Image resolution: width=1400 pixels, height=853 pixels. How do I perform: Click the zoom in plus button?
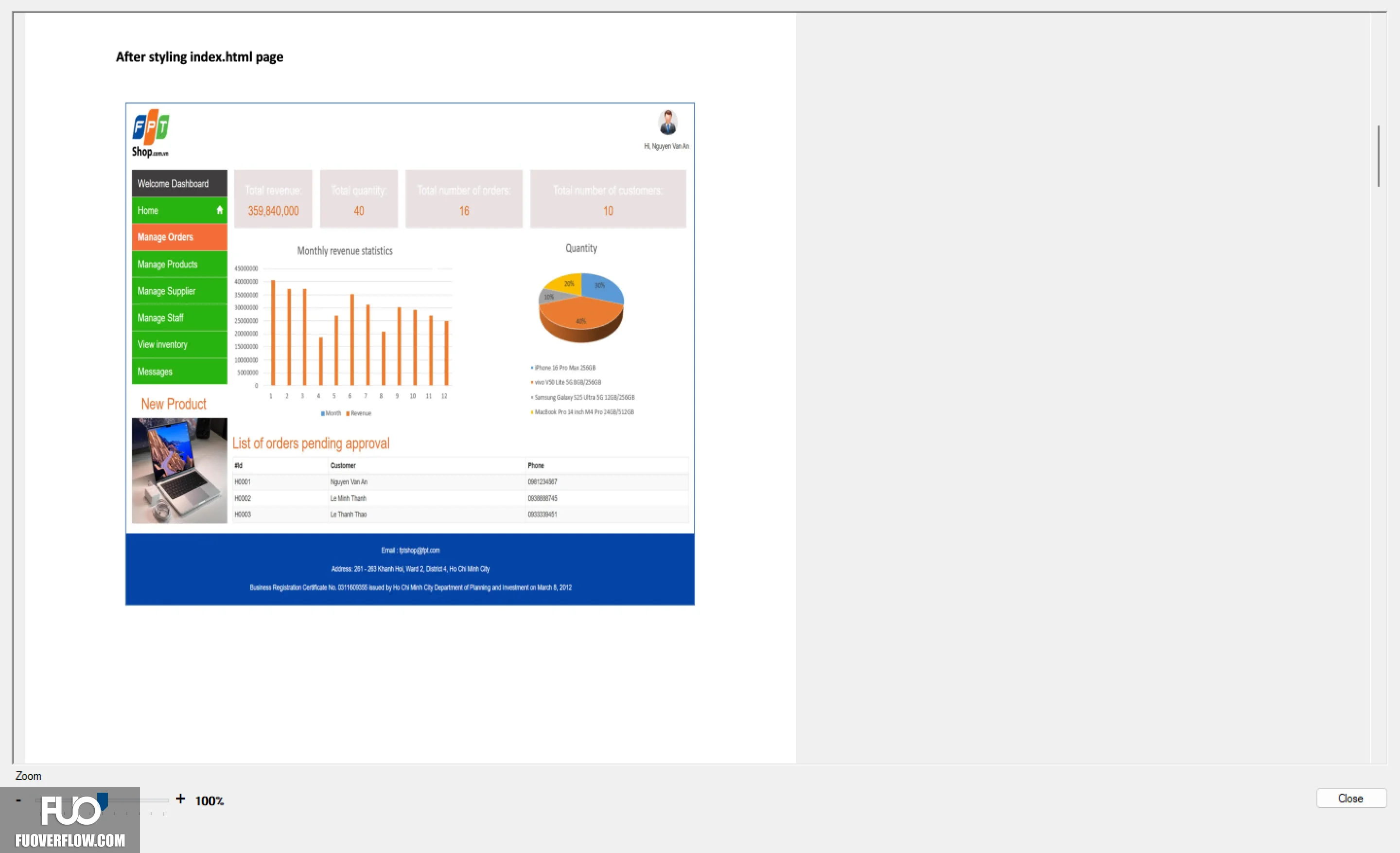180,799
